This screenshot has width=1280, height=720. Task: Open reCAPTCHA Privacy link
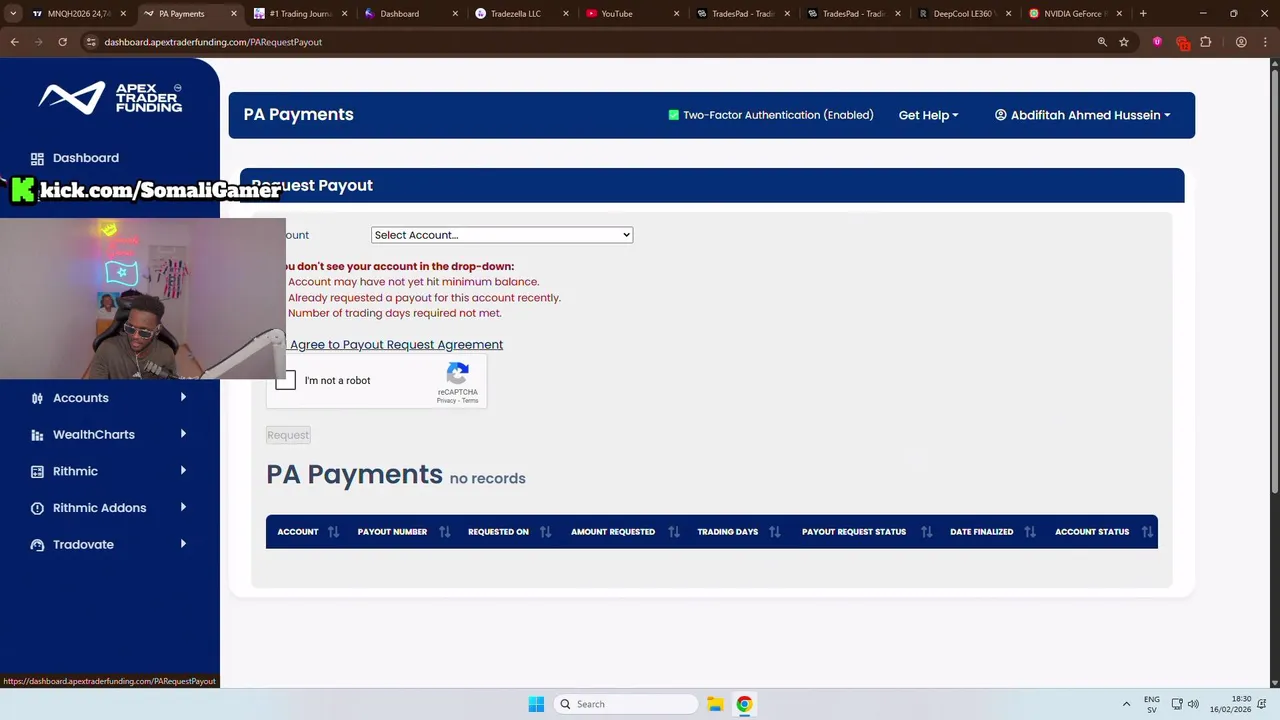pyautogui.click(x=446, y=401)
